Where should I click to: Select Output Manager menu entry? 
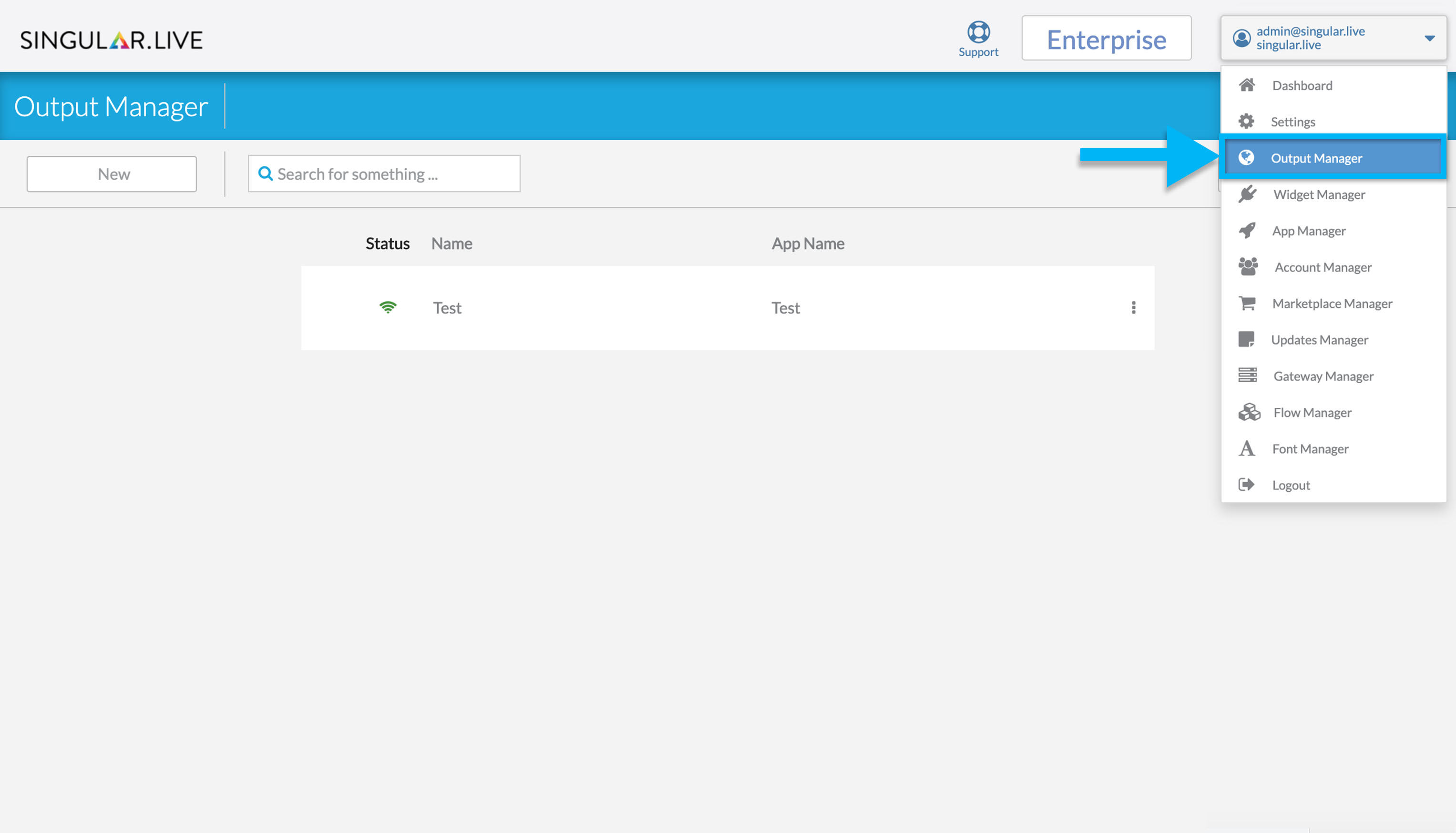[x=1333, y=157]
